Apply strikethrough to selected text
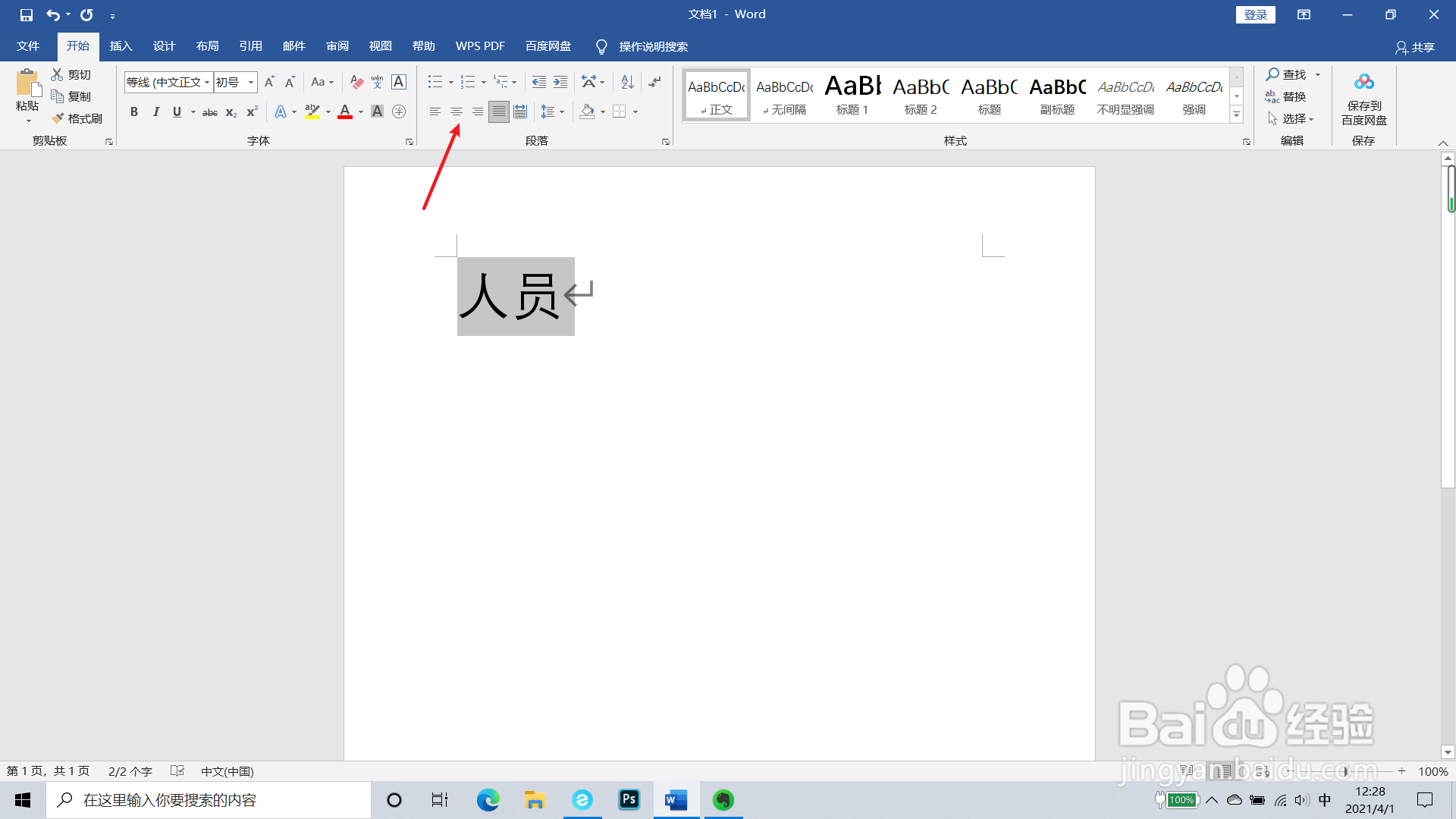The image size is (1456, 819). click(x=209, y=112)
